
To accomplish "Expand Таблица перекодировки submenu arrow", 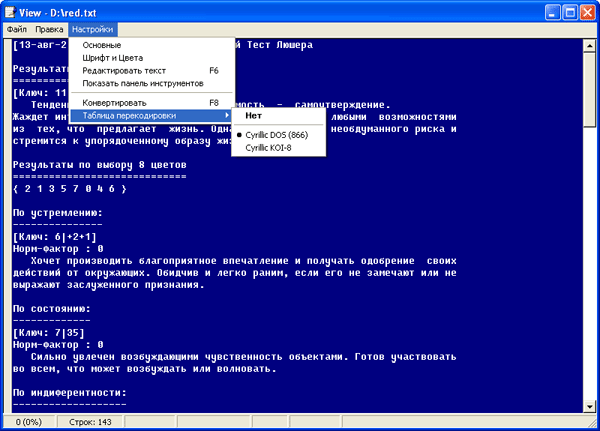I will [x=227, y=115].
